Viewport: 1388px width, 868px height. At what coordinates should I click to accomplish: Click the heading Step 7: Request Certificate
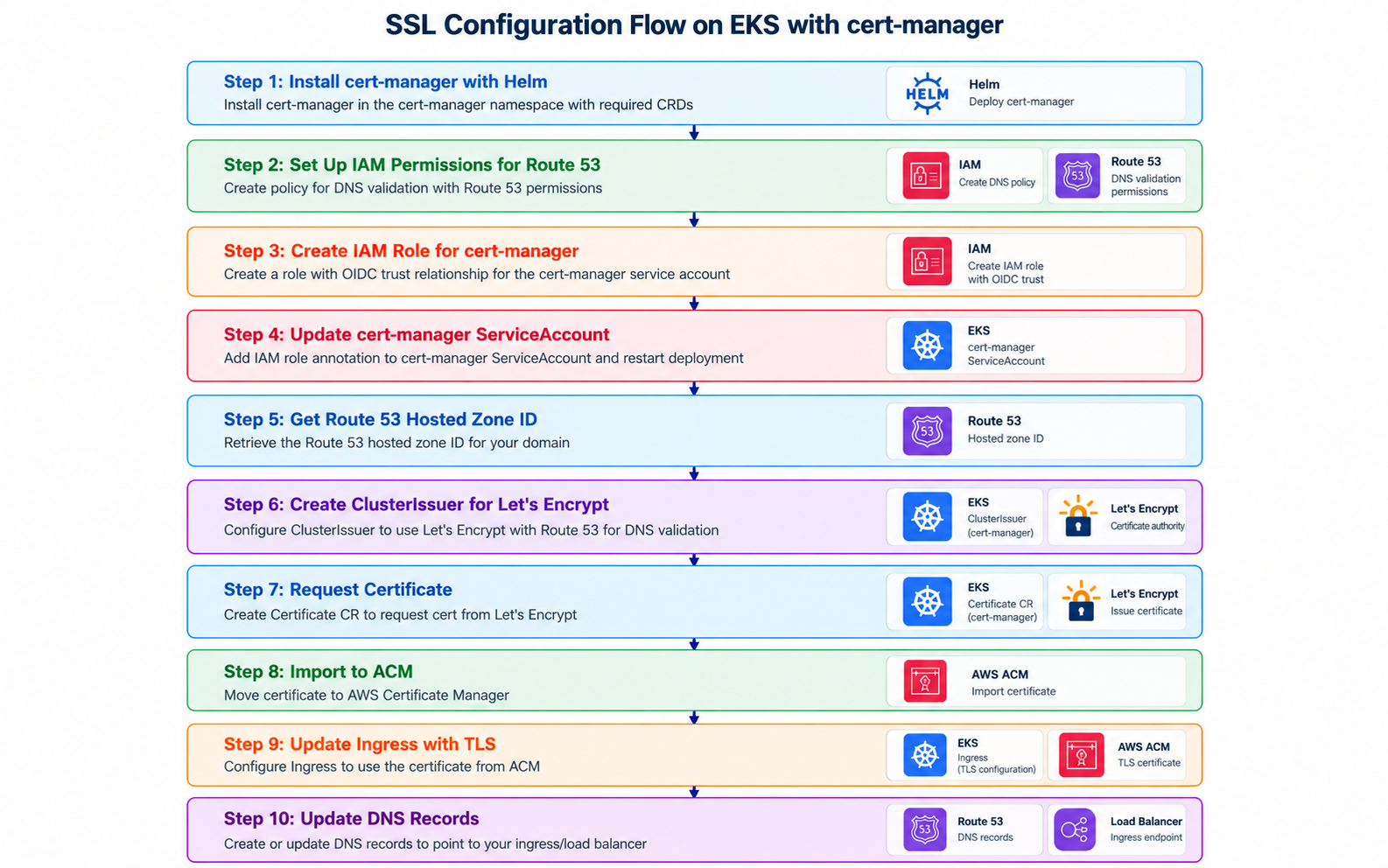click(338, 590)
